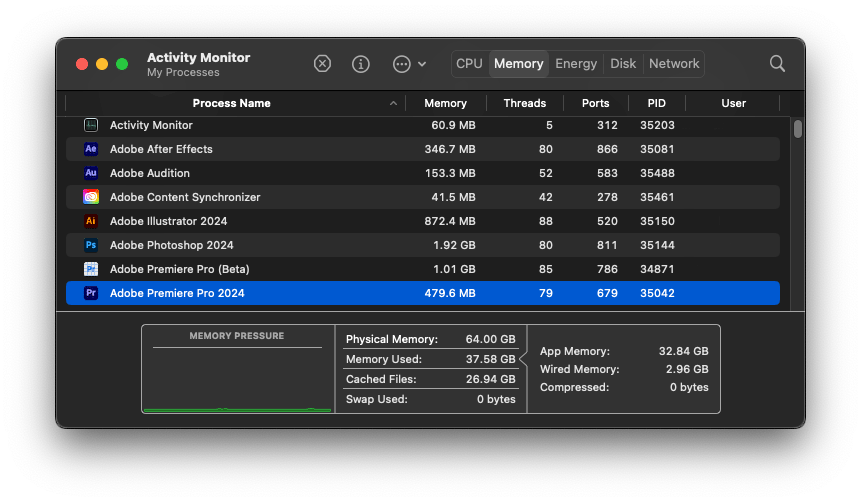The width and height of the screenshot is (861, 502).
Task: Switch to the CPU tab
Action: pos(469,64)
